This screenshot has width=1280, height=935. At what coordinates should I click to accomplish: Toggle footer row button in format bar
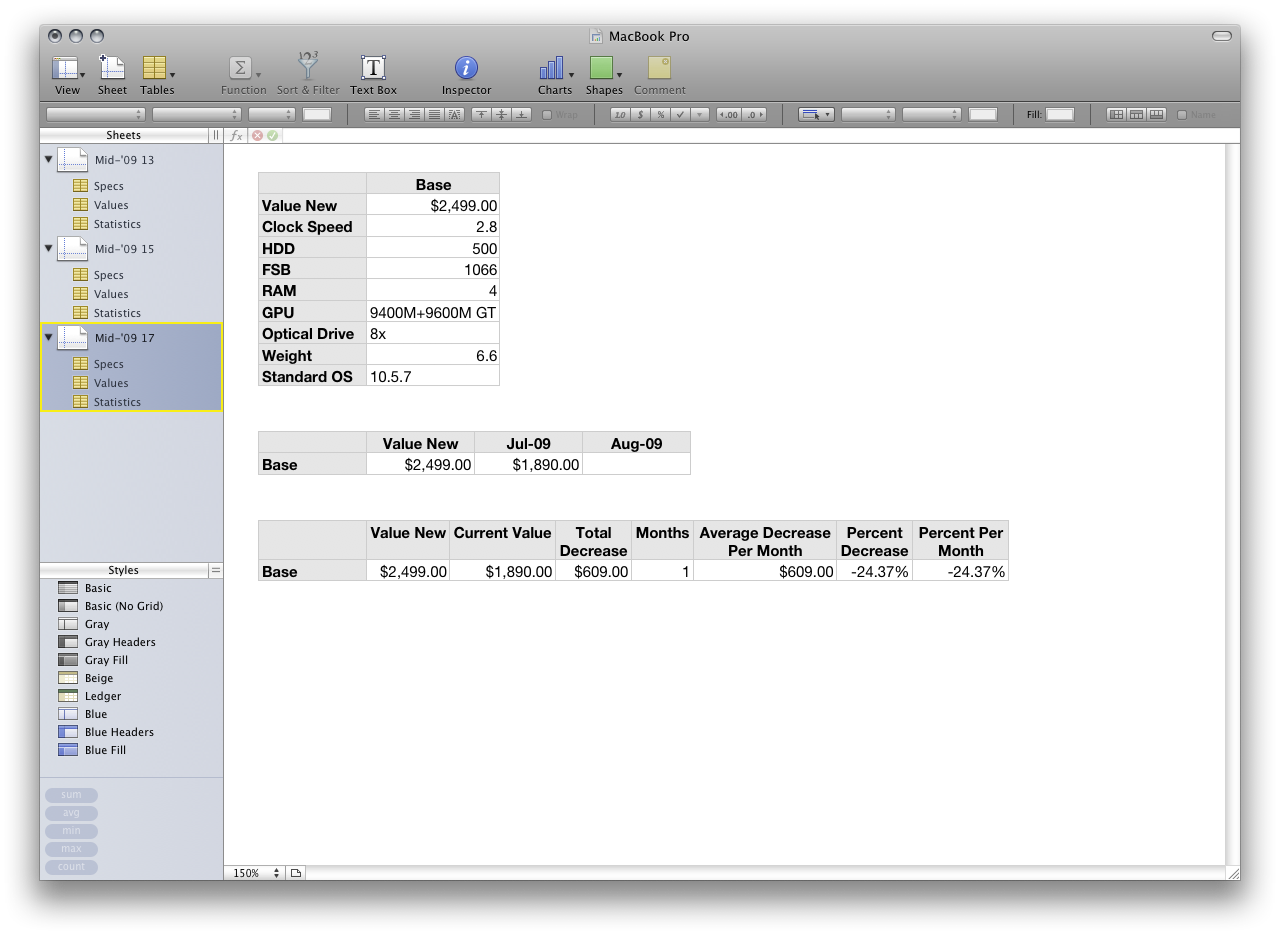click(x=1156, y=115)
